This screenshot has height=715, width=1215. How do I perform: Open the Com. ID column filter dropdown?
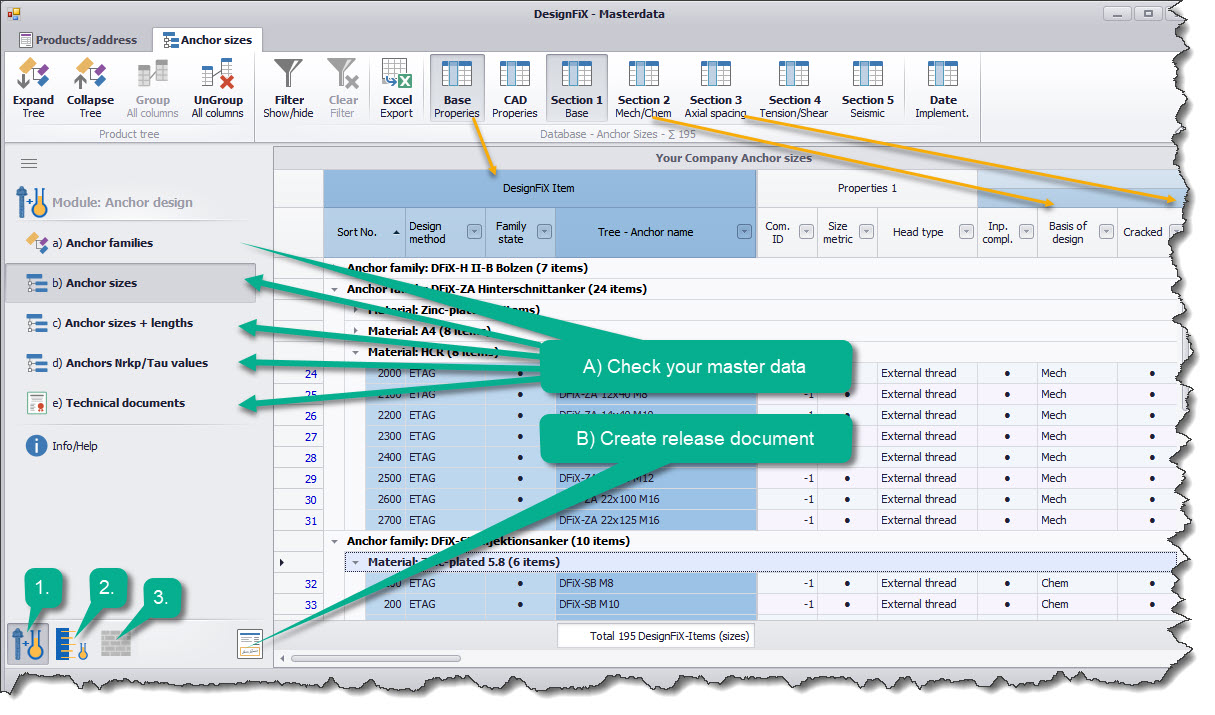tap(804, 232)
